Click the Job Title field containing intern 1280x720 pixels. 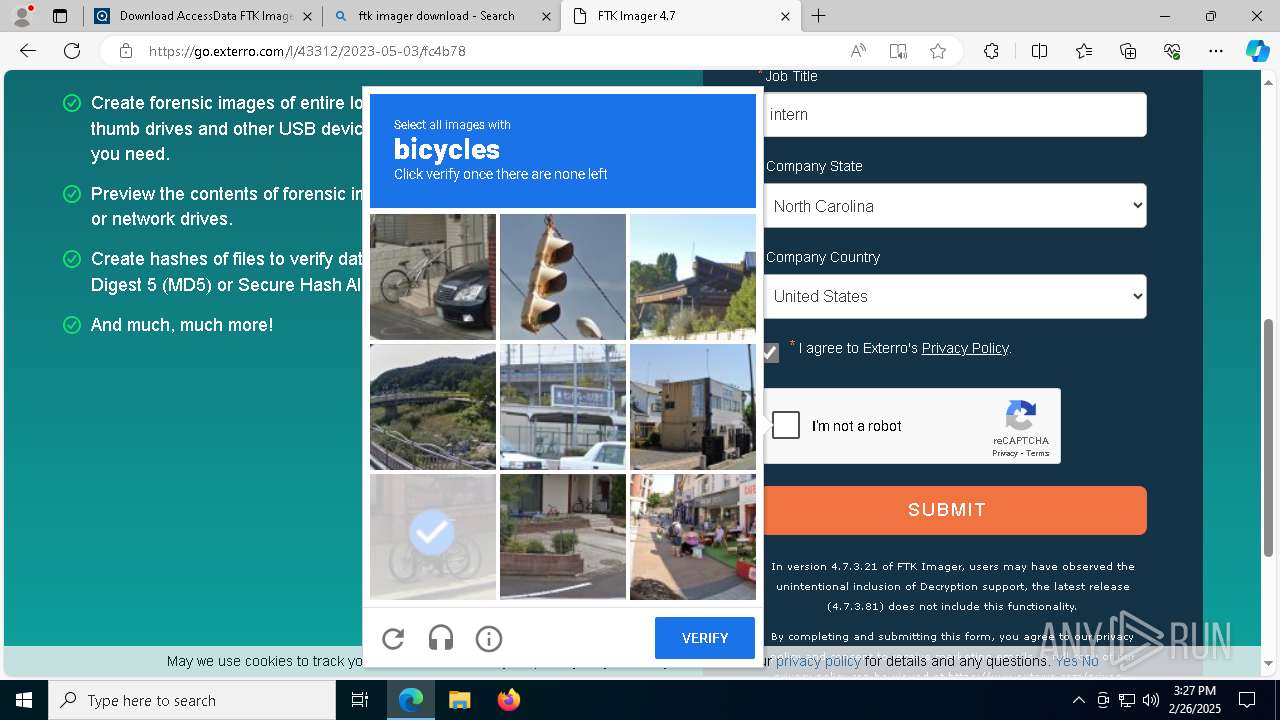tap(954, 115)
